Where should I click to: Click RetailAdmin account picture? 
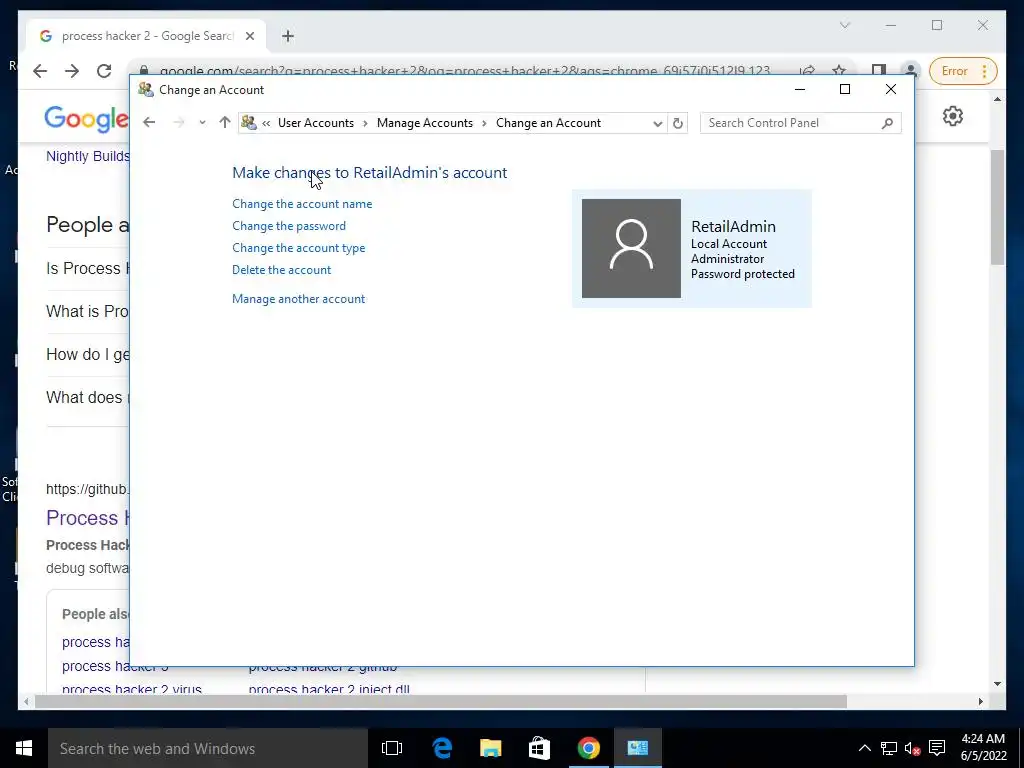[631, 248]
